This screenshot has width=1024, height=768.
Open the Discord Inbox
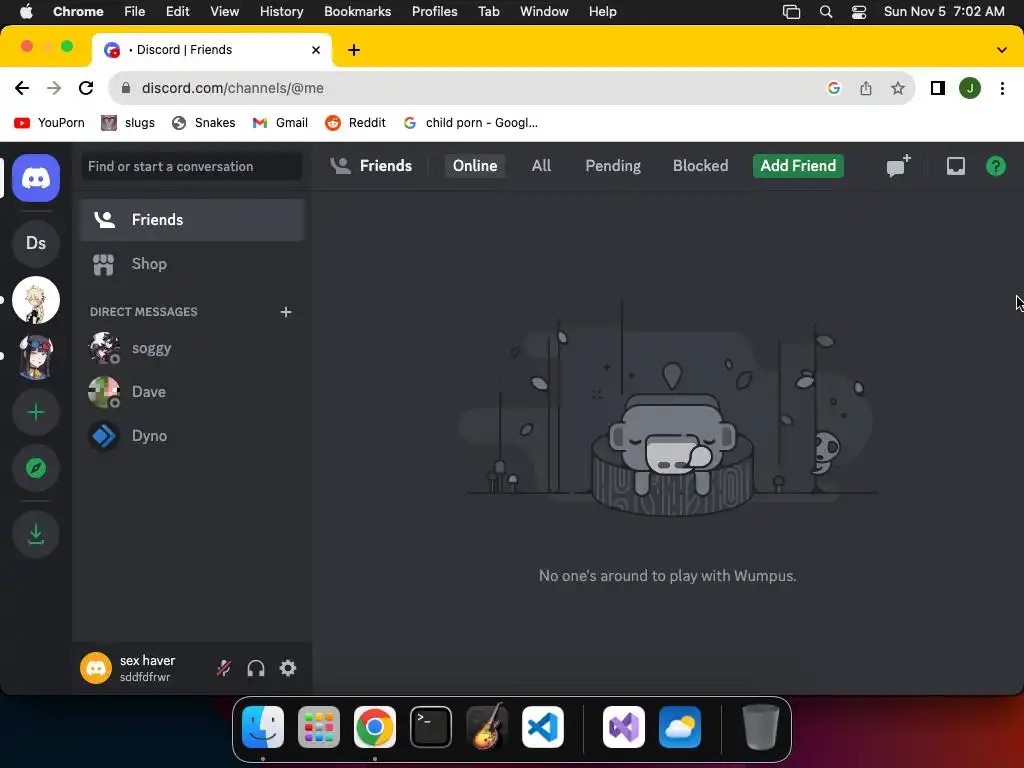[x=955, y=166]
